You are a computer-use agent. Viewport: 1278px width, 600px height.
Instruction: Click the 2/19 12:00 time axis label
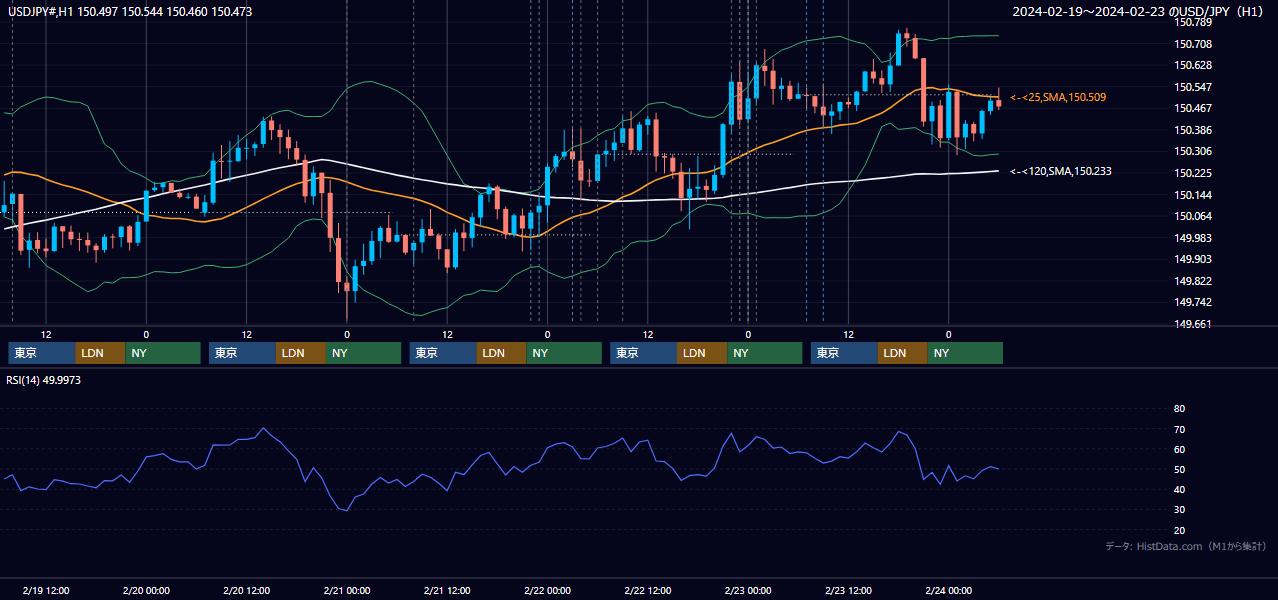46,590
